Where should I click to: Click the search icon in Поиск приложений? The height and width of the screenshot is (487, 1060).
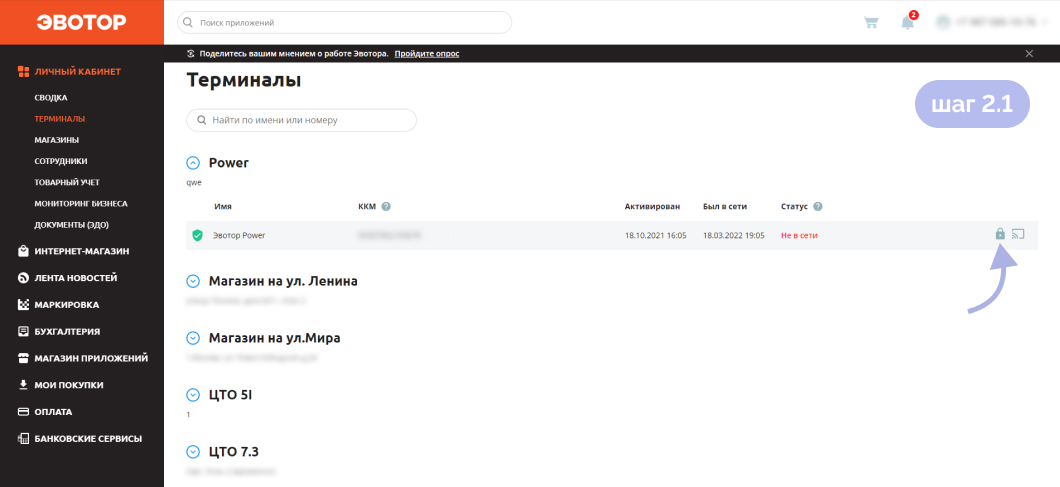(188, 22)
